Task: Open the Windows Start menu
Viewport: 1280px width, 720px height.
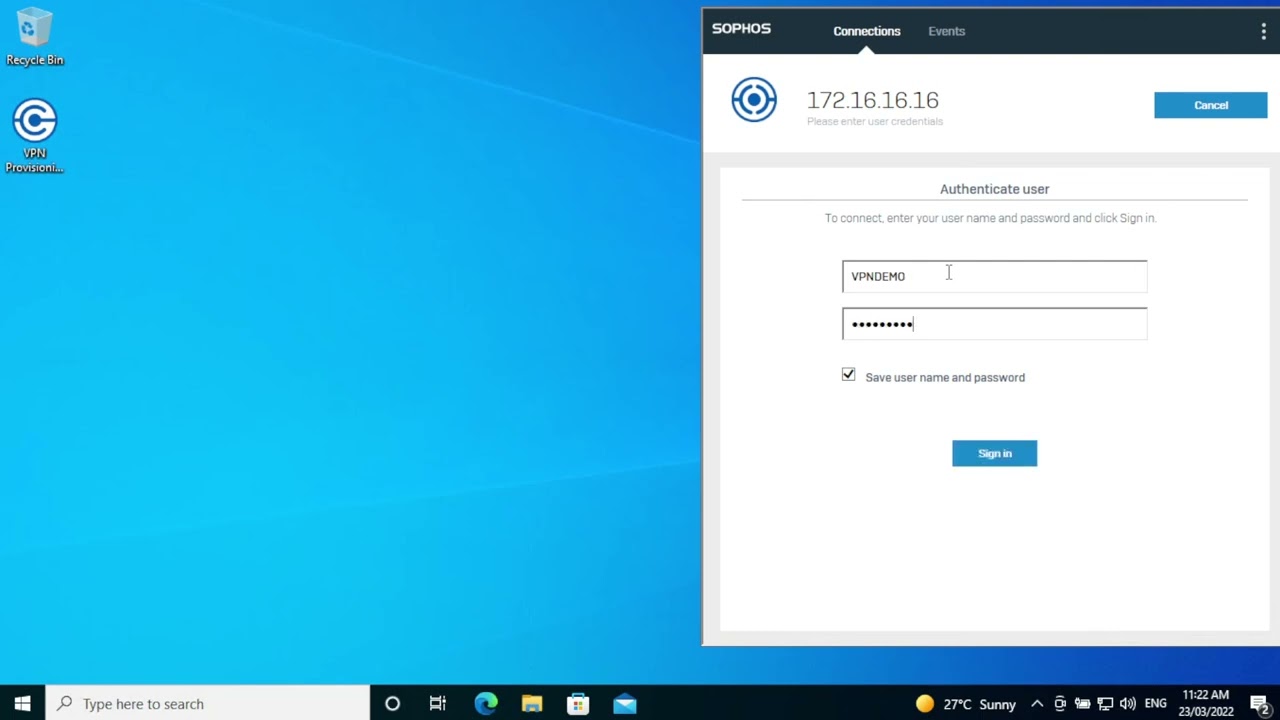Action: [22, 703]
